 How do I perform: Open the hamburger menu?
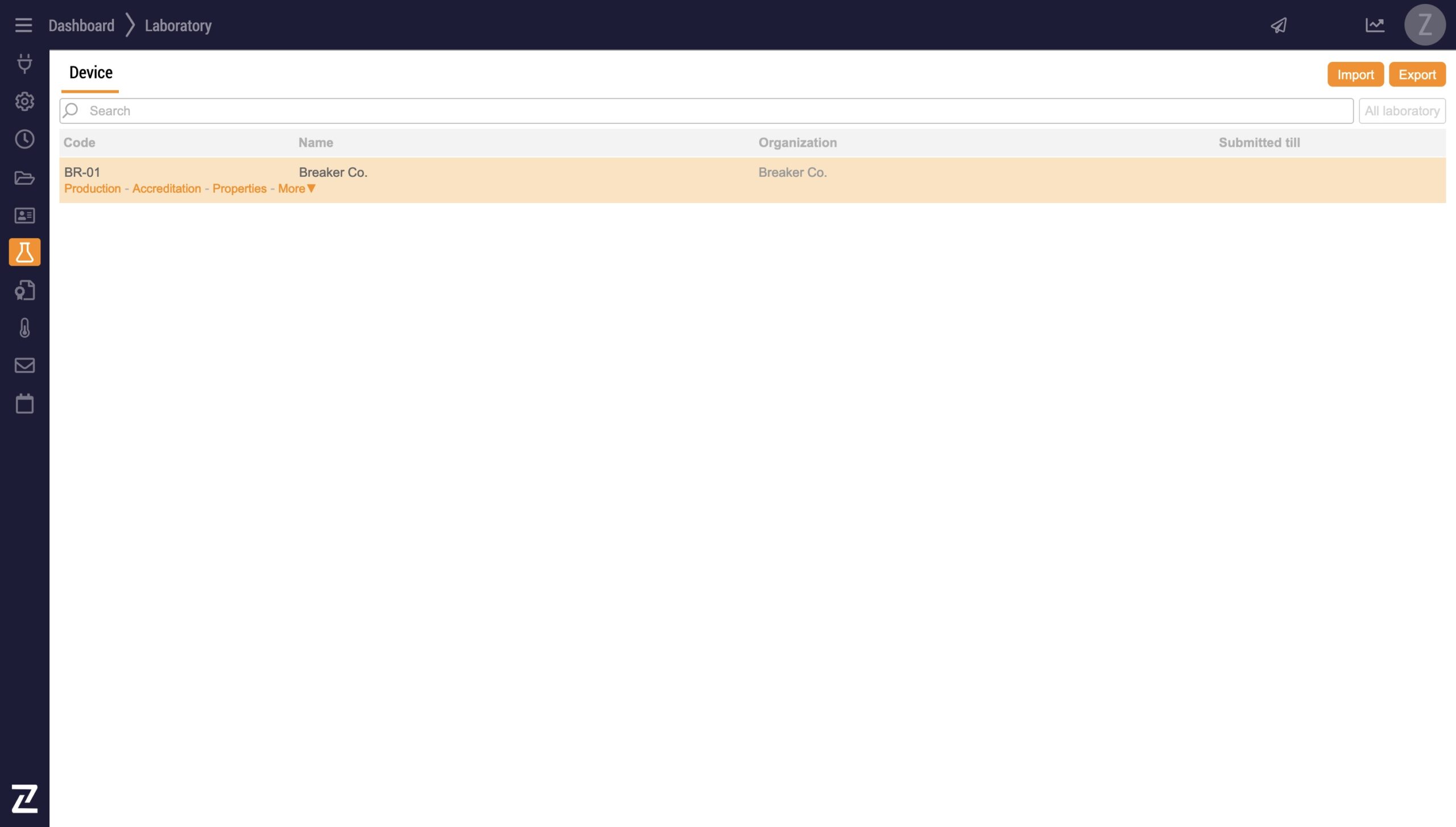point(23,25)
